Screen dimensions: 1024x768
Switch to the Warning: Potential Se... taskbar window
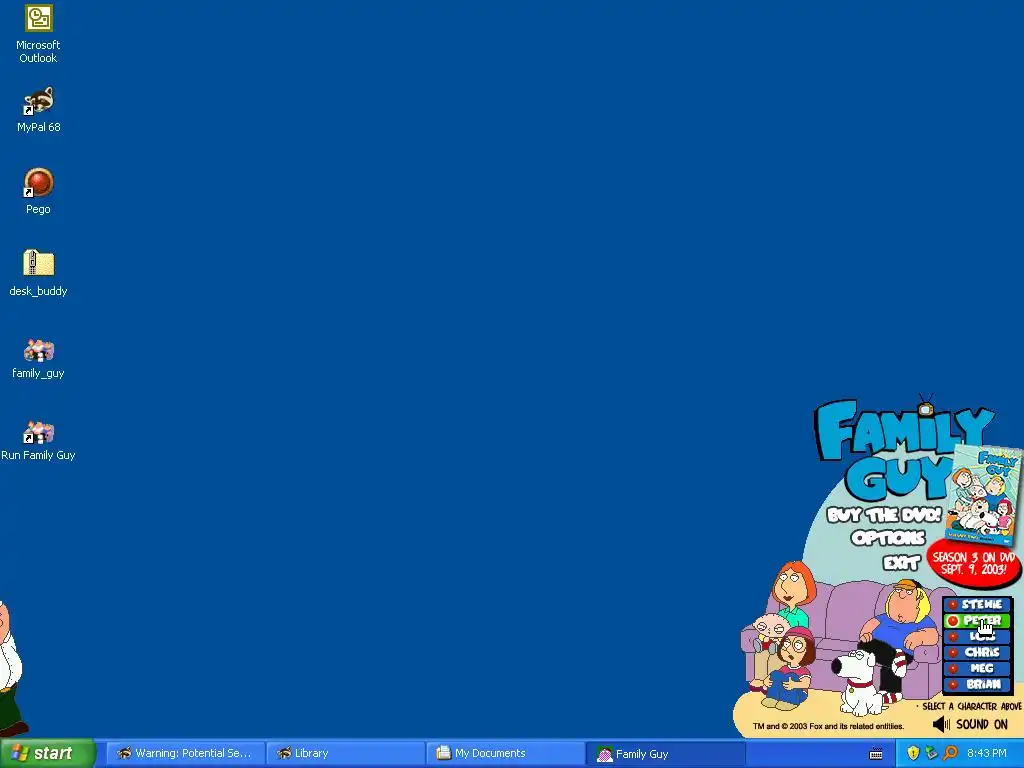(x=185, y=753)
